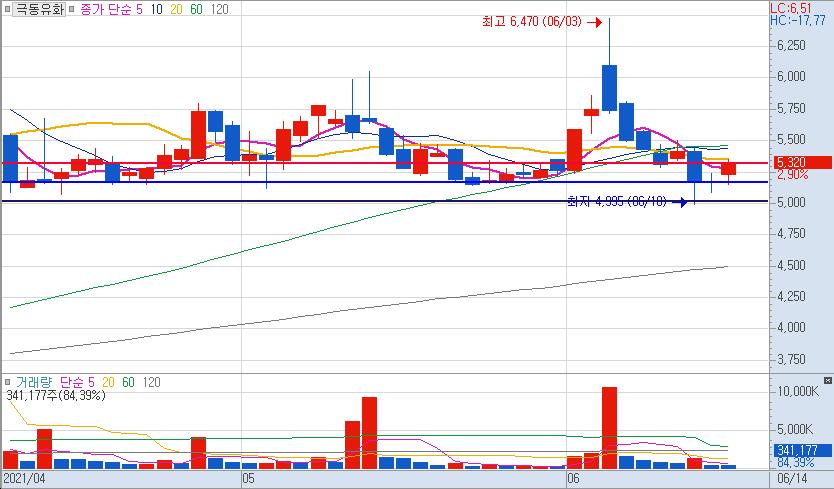Click the volume 20-day average label
834x489 pixels.
coord(109,382)
